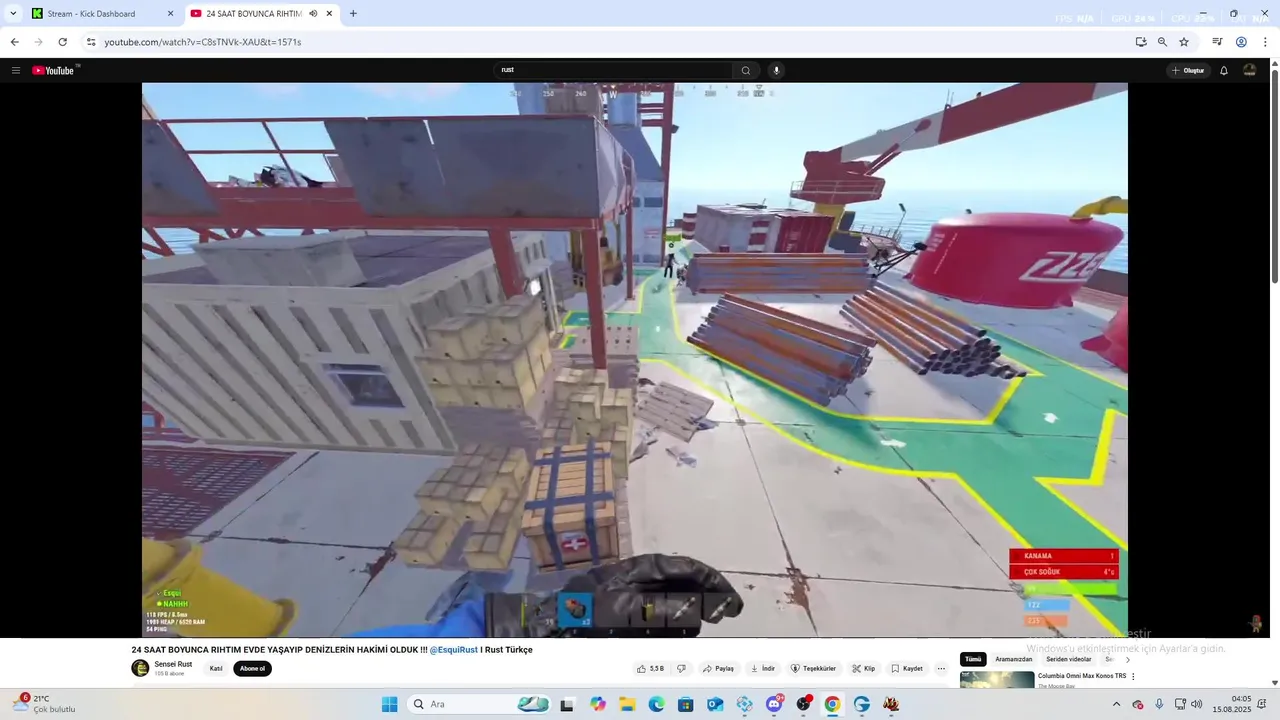Save video with Kaydet button
The width and height of the screenshot is (1280, 720).
point(906,668)
